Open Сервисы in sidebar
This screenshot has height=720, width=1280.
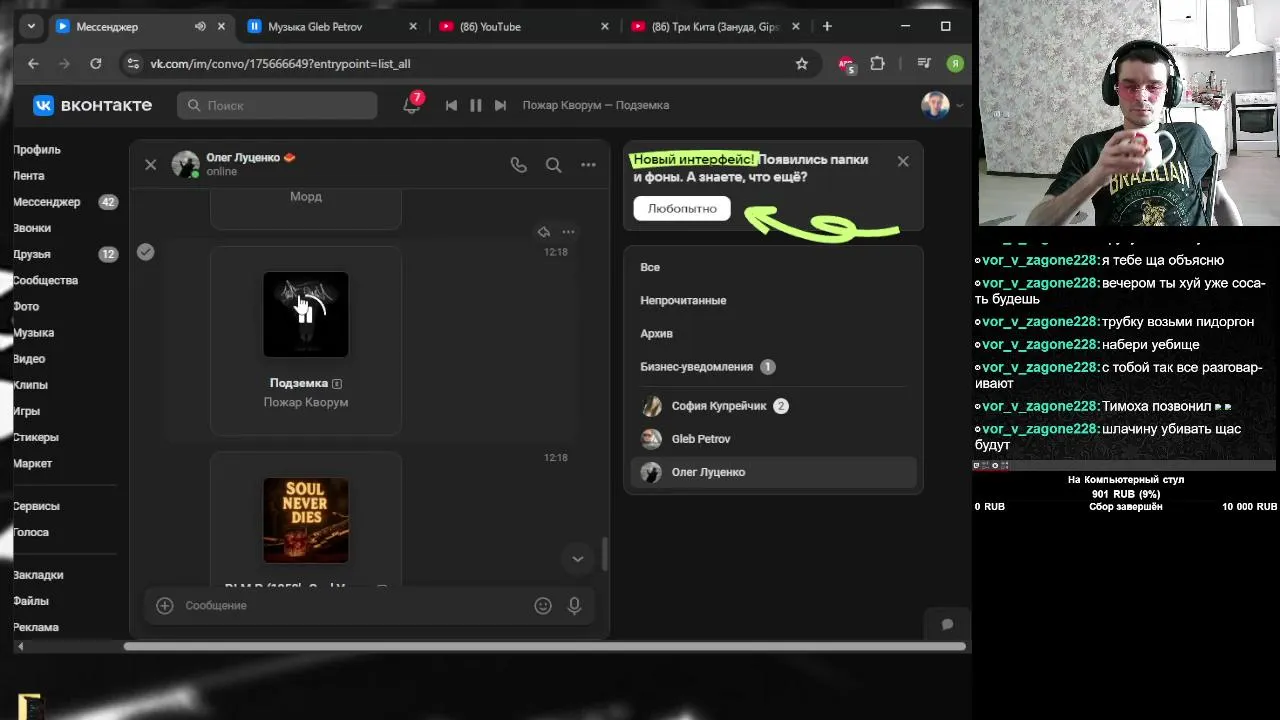36,506
